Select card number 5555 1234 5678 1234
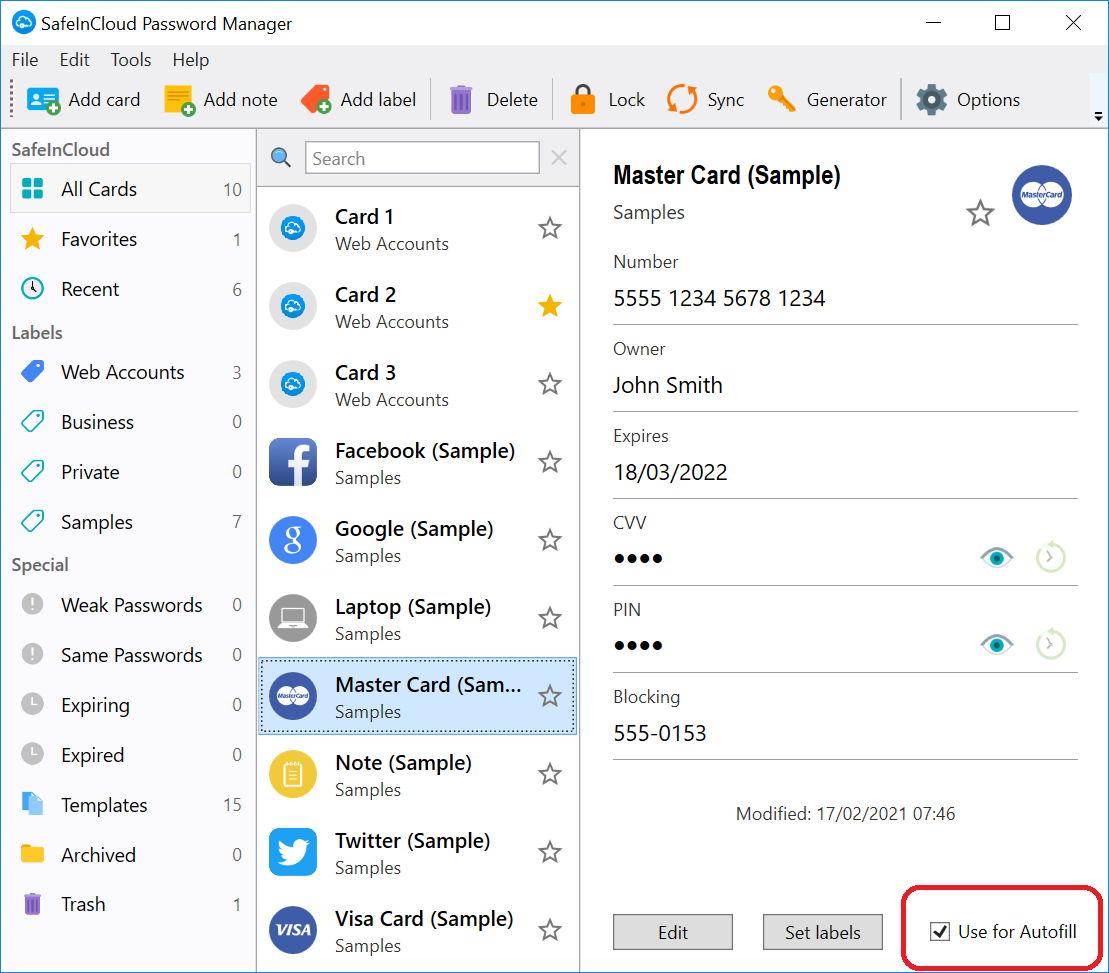Viewport: 1109px width, 973px height. [x=719, y=298]
